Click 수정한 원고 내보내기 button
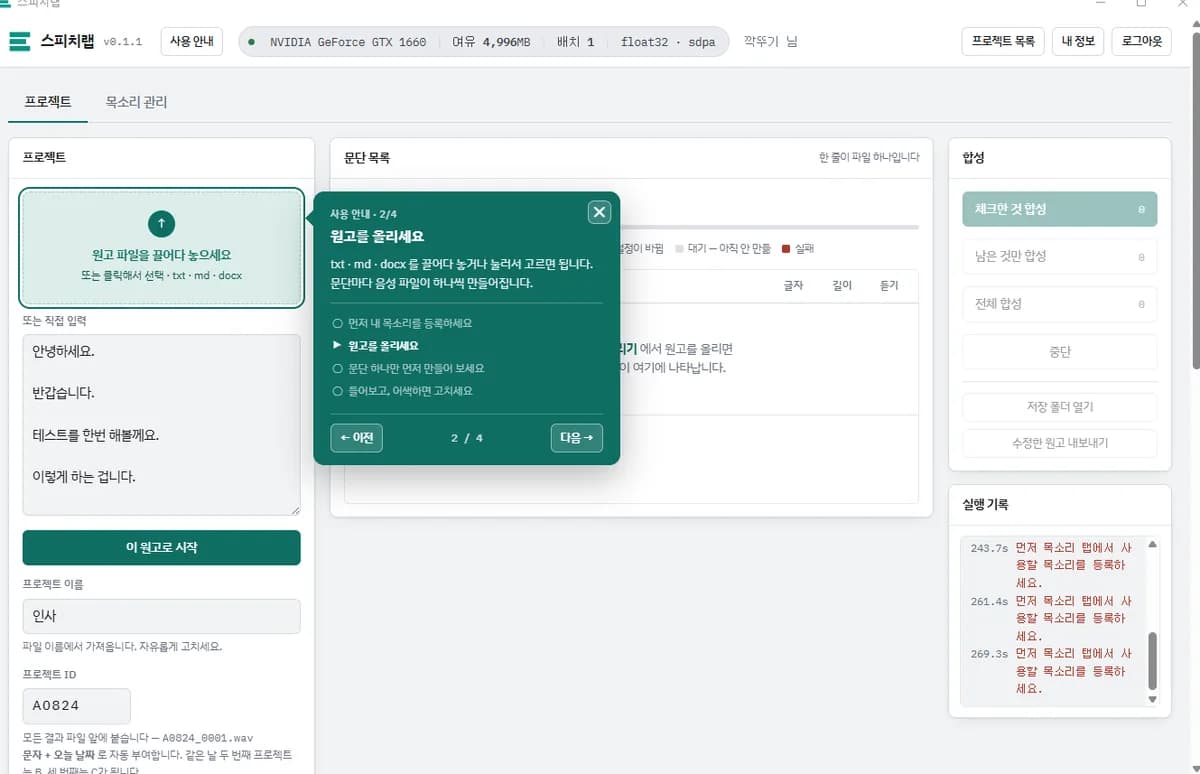 (x=1059, y=443)
